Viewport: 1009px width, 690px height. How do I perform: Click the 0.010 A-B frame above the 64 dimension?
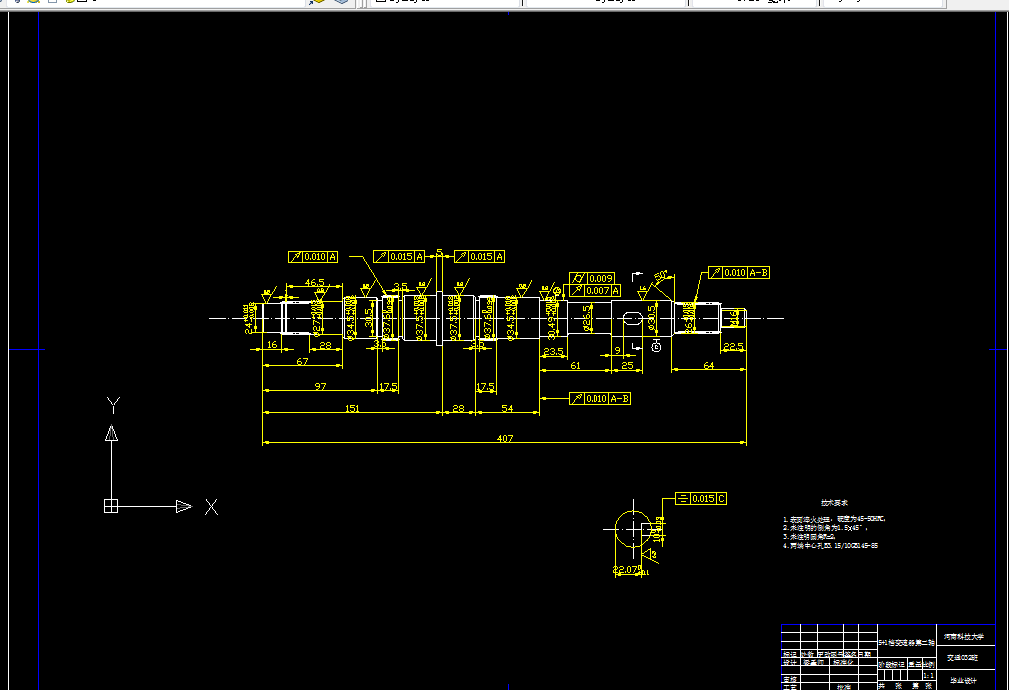(739, 272)
